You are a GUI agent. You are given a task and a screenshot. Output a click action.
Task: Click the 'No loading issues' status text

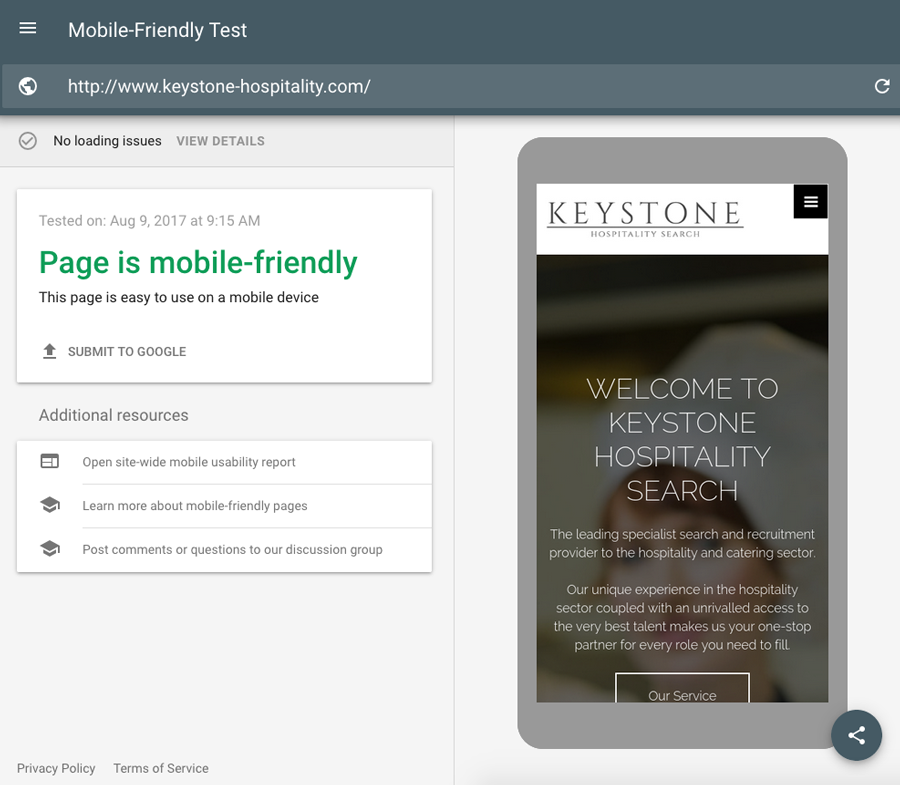(x=107, y=141)
